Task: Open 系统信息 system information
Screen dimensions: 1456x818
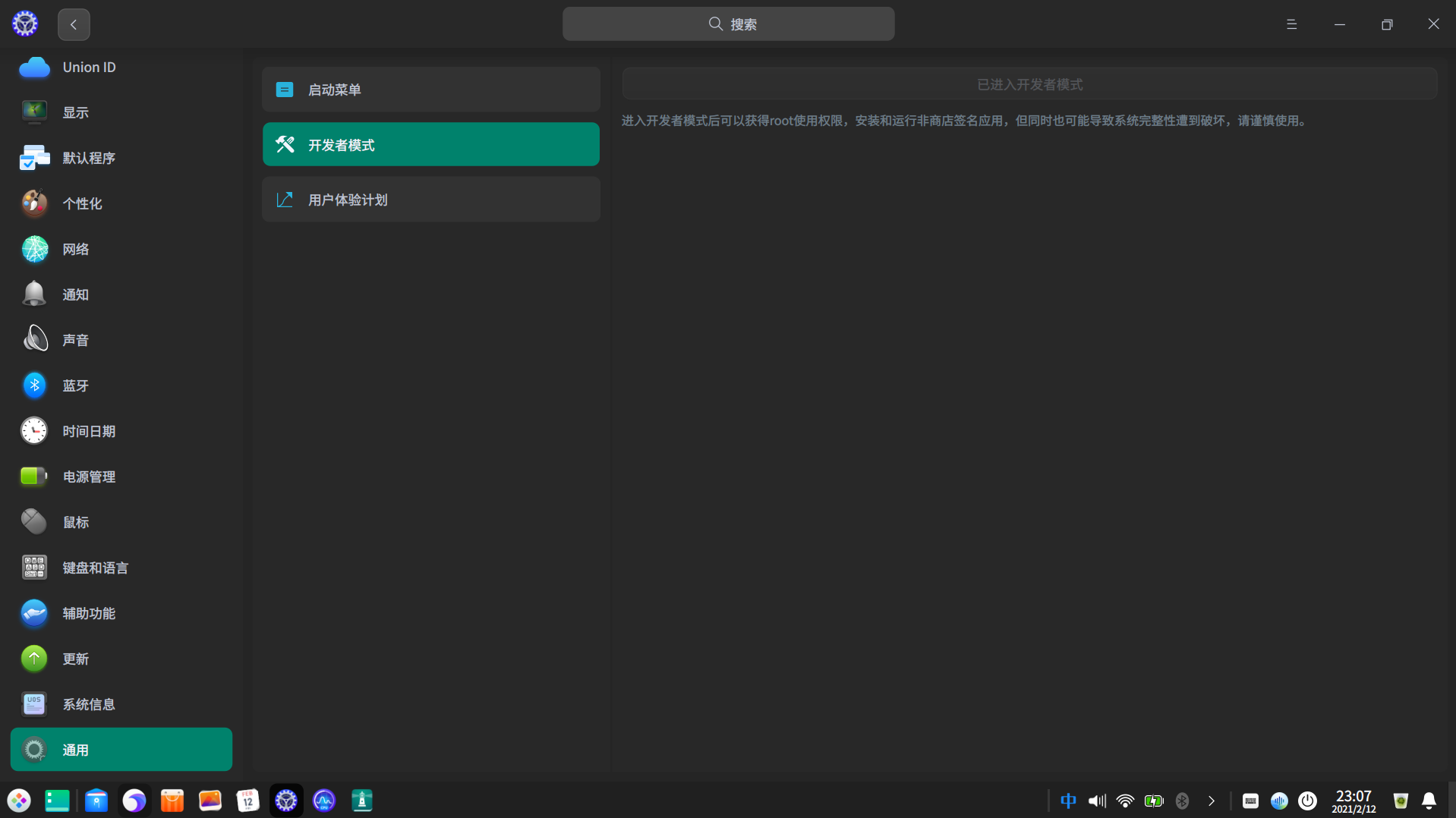Action: [121, 704]
